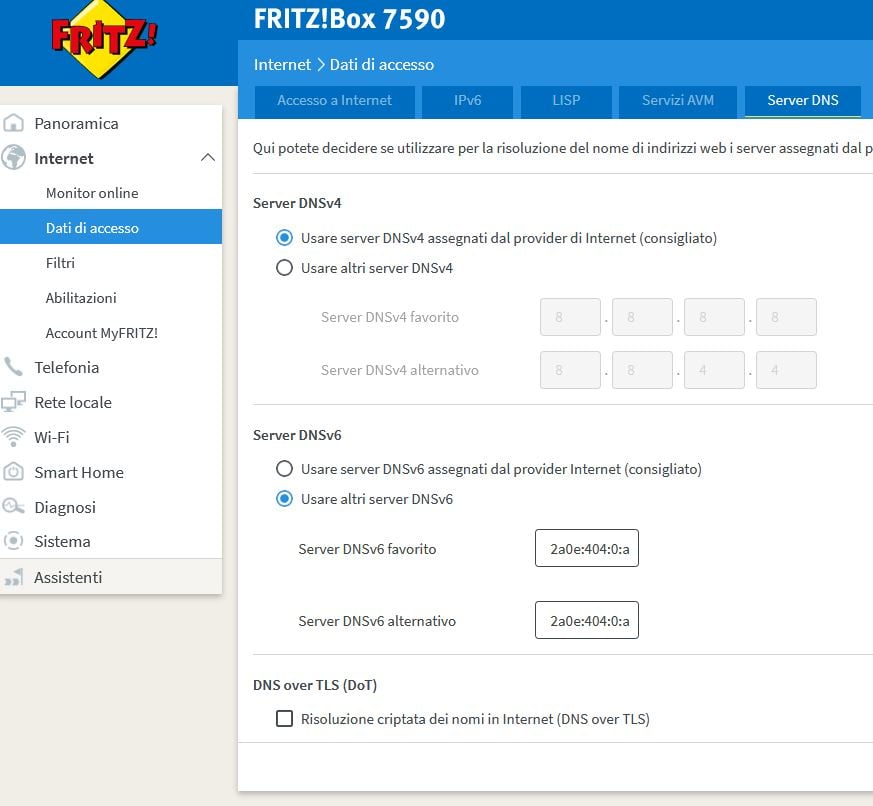
Task: Click second octet of DNSv4 alternativo
Action: [x=643, y=370]
